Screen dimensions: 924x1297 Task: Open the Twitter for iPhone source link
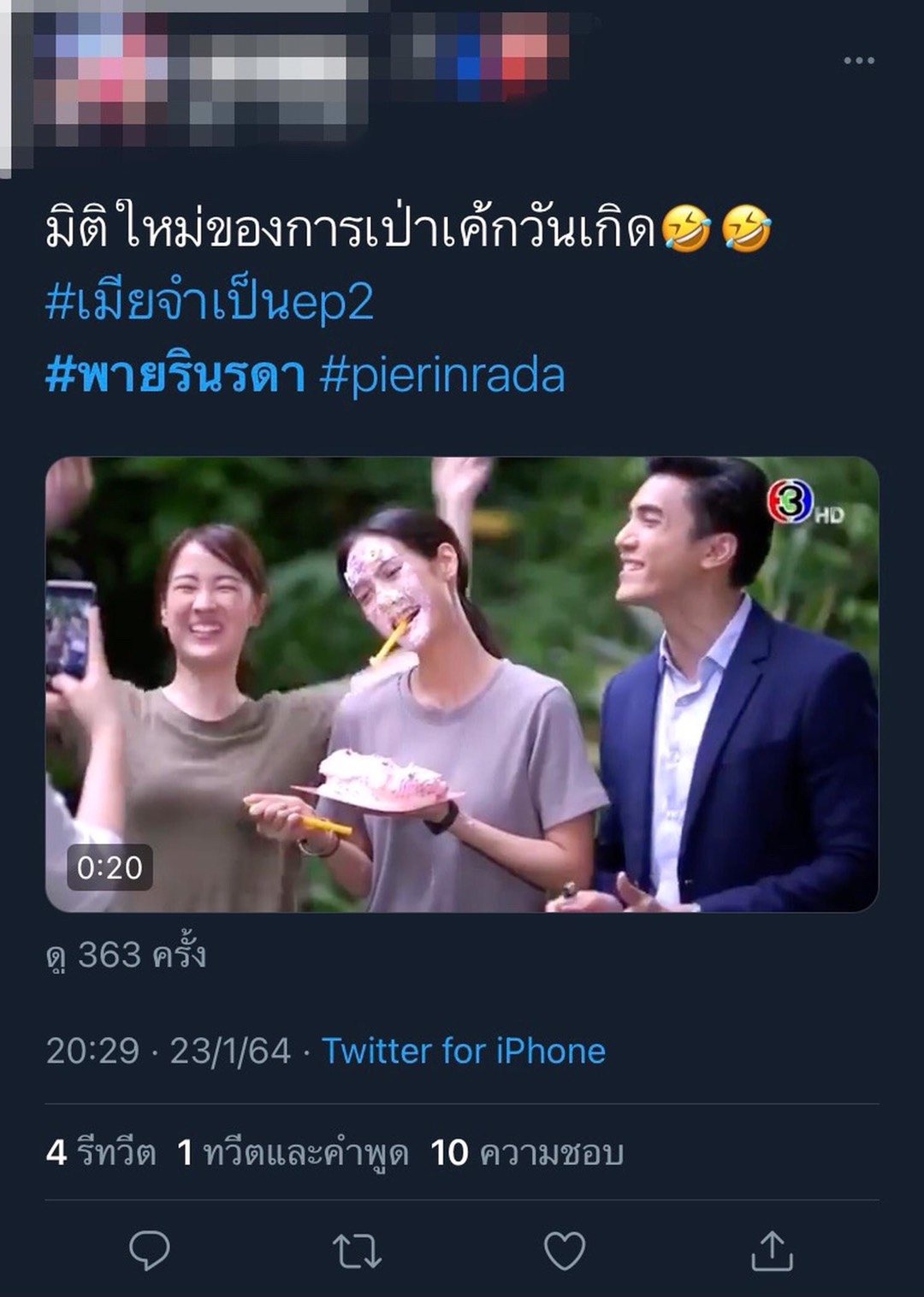pyautogui.click(x=464, y=1051)
